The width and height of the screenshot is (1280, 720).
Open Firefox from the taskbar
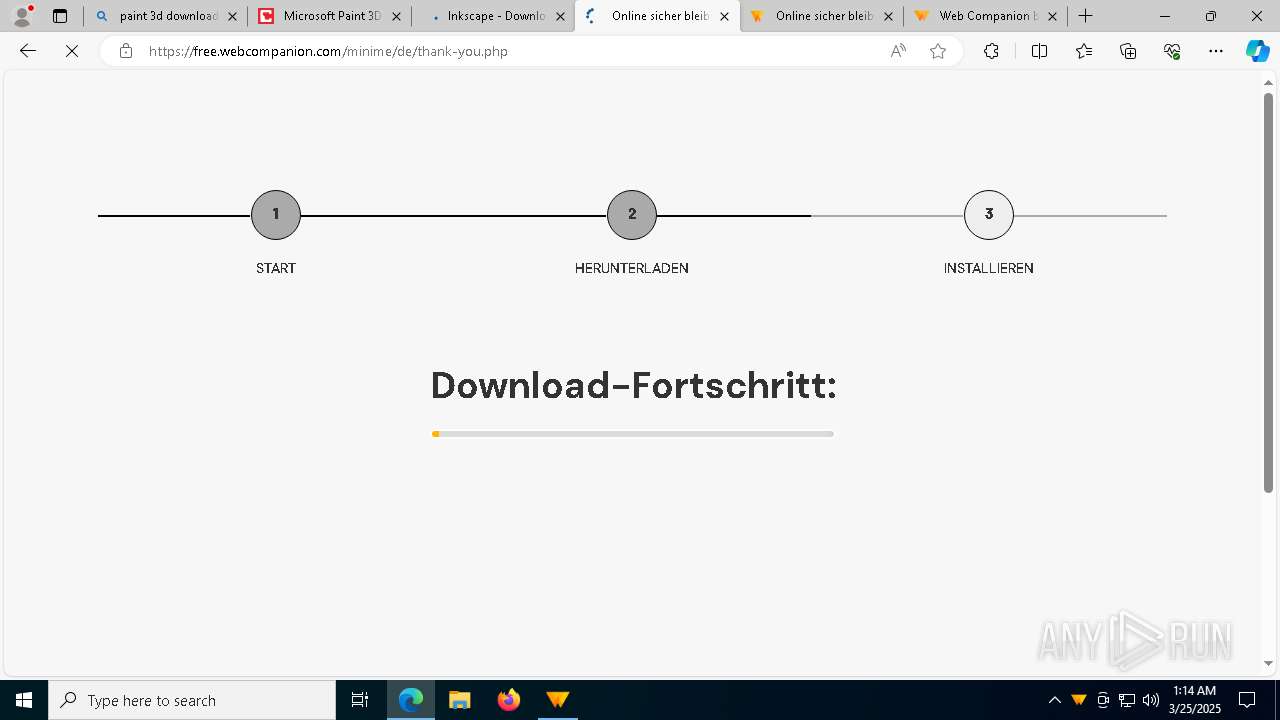tap(509, 700)
